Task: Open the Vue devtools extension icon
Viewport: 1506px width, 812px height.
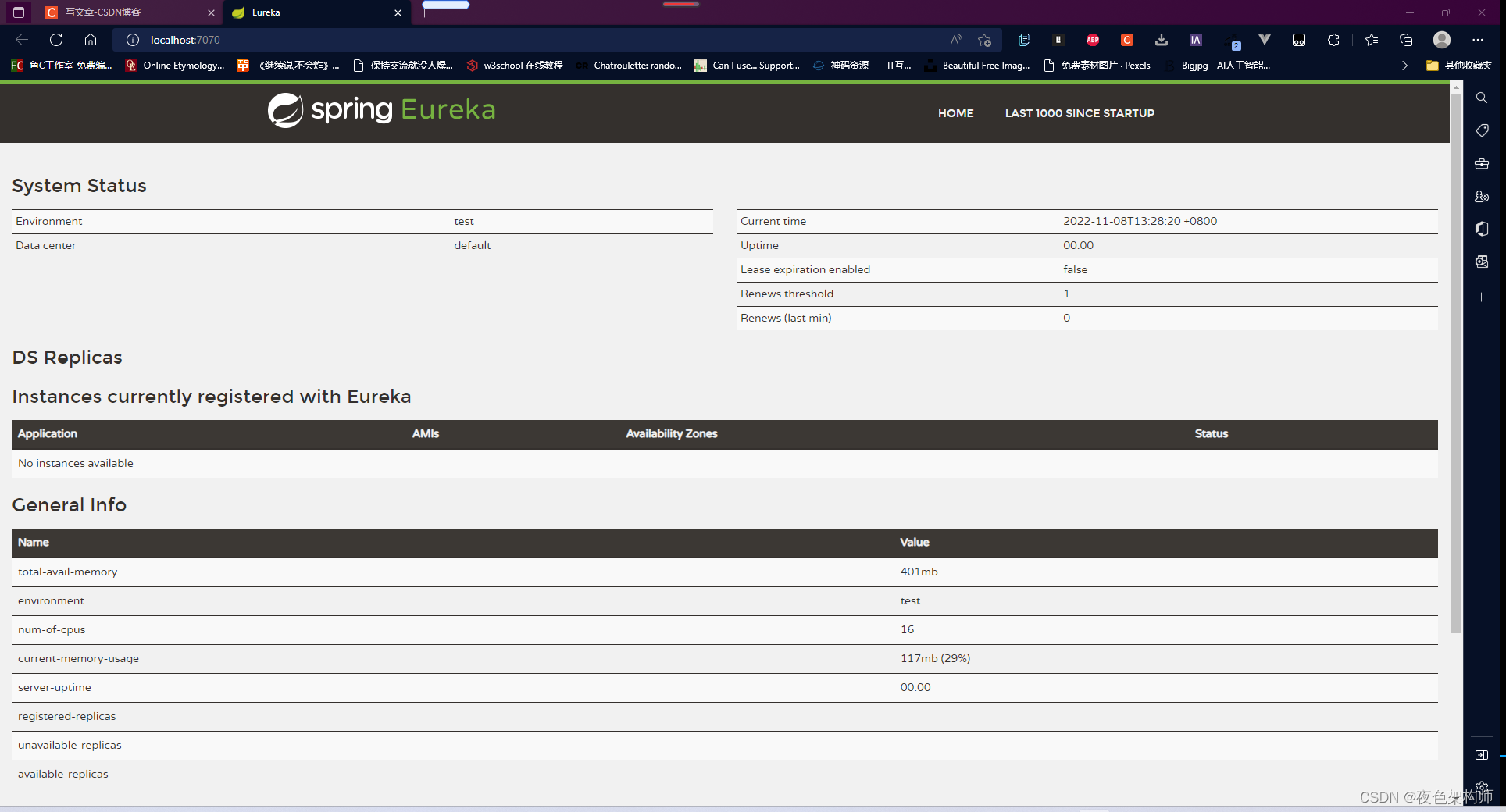Action: coord(1265,40)
